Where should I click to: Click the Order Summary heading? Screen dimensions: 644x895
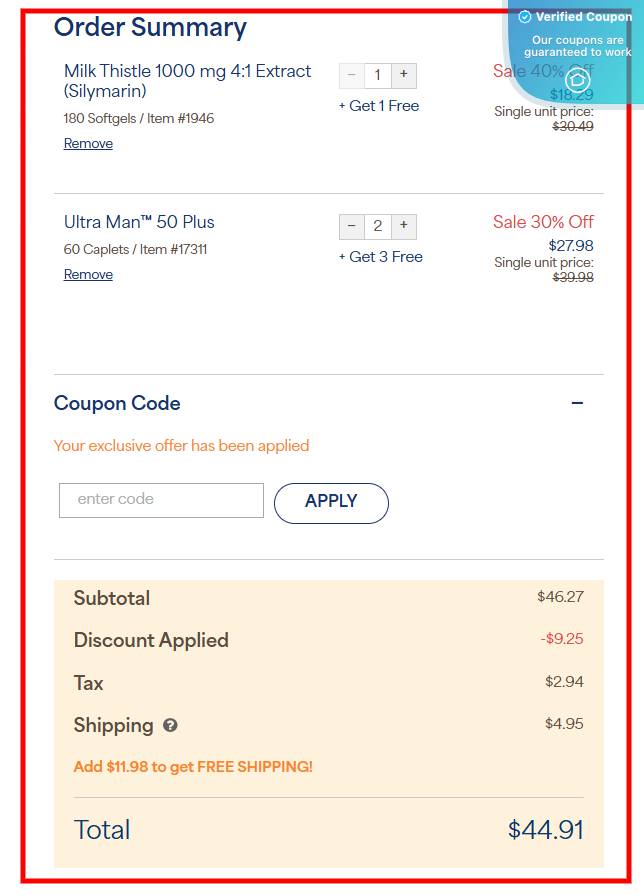150,28
